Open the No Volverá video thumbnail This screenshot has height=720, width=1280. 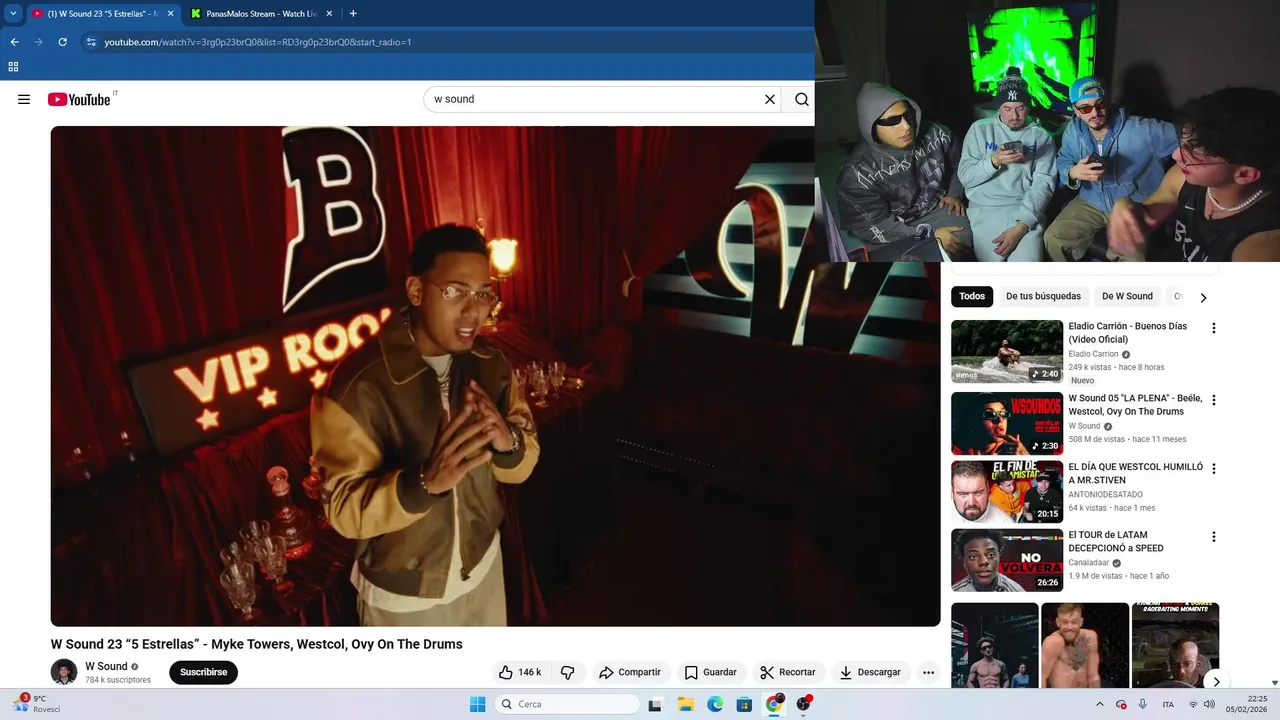pyautogui.click(x=1007, y=560)
